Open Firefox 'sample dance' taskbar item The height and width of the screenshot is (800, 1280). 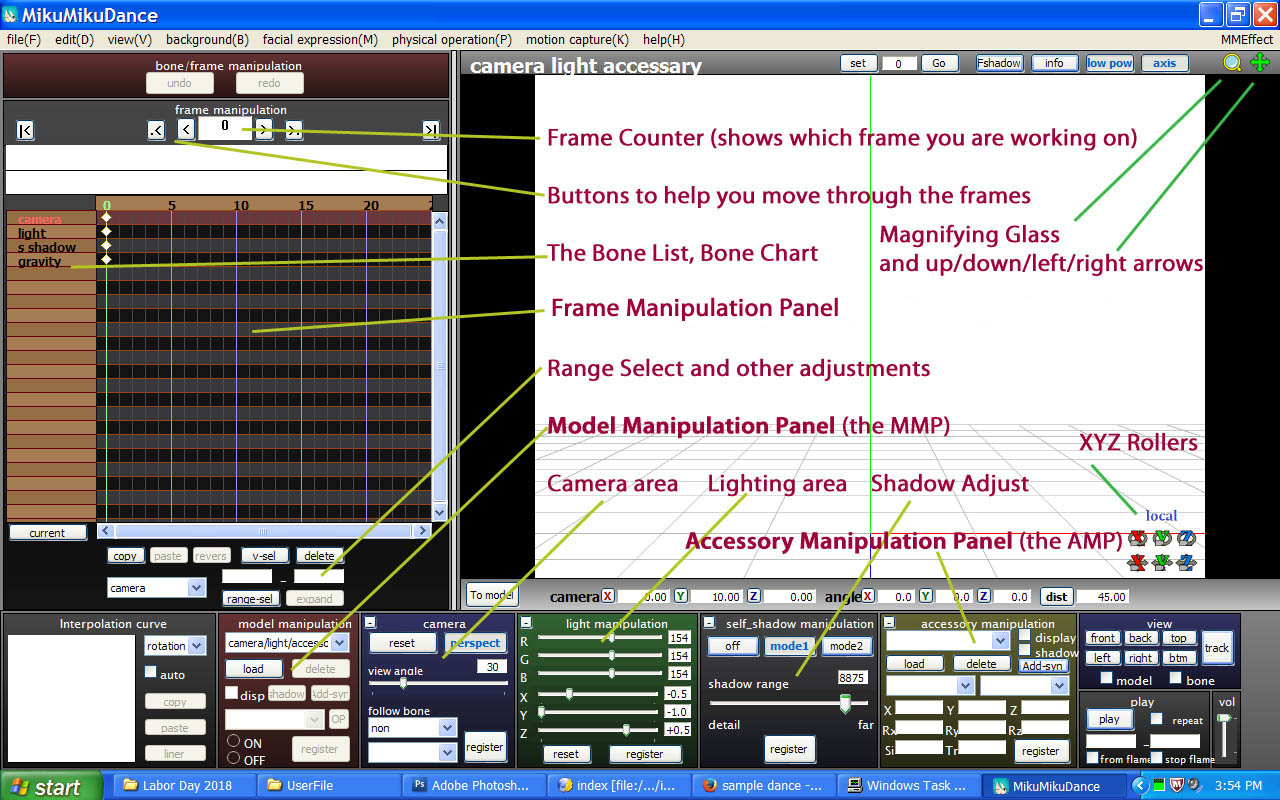point(764,786)
